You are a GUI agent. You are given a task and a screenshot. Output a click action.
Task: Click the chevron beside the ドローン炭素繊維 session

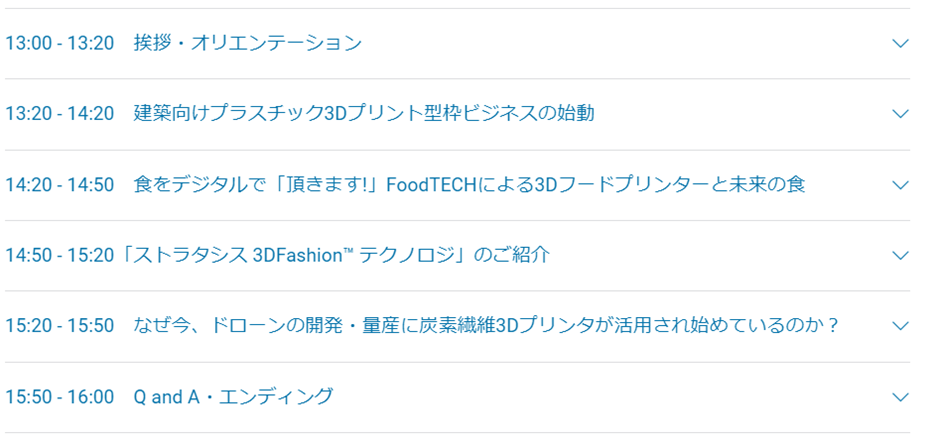[x=900, y=326]
